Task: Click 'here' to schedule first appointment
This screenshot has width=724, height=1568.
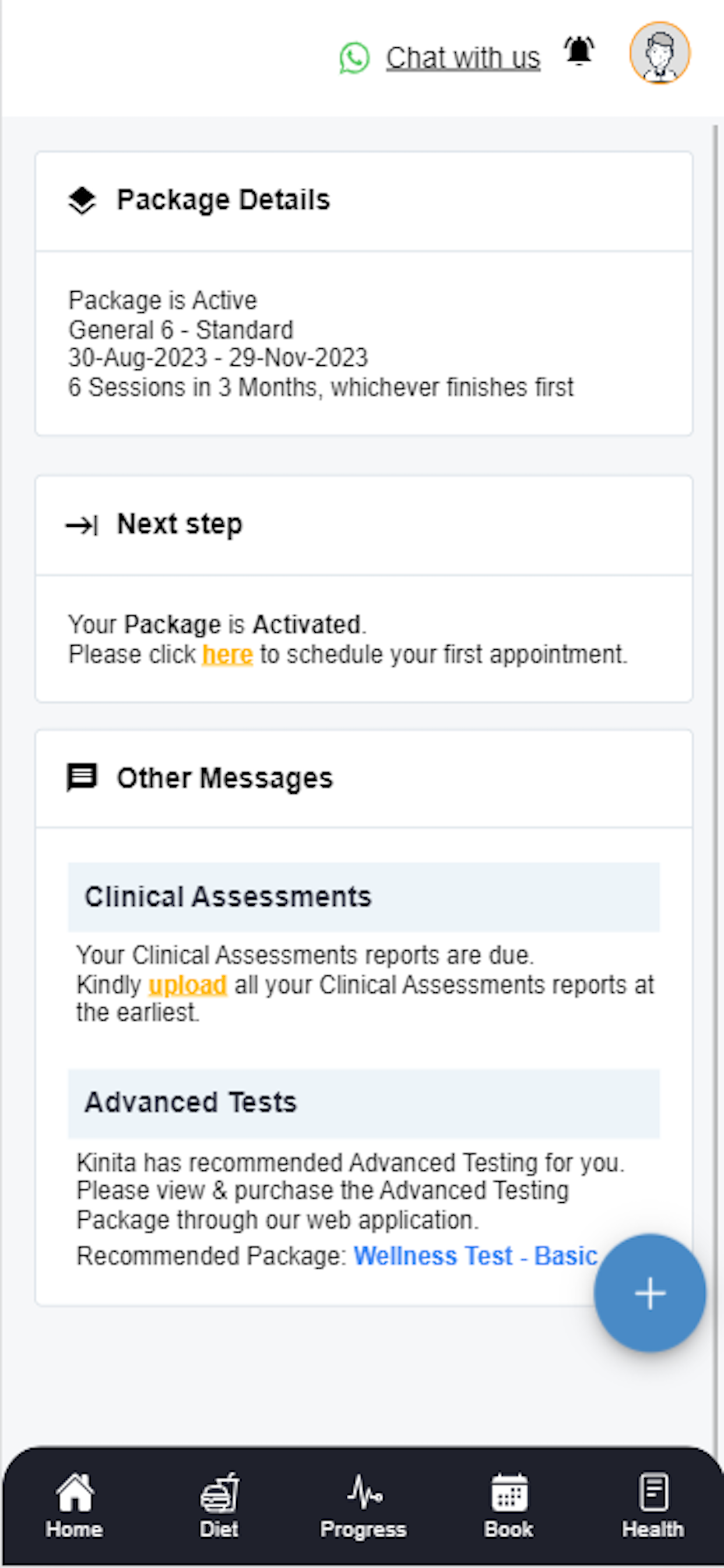Action: coord(227,654)
